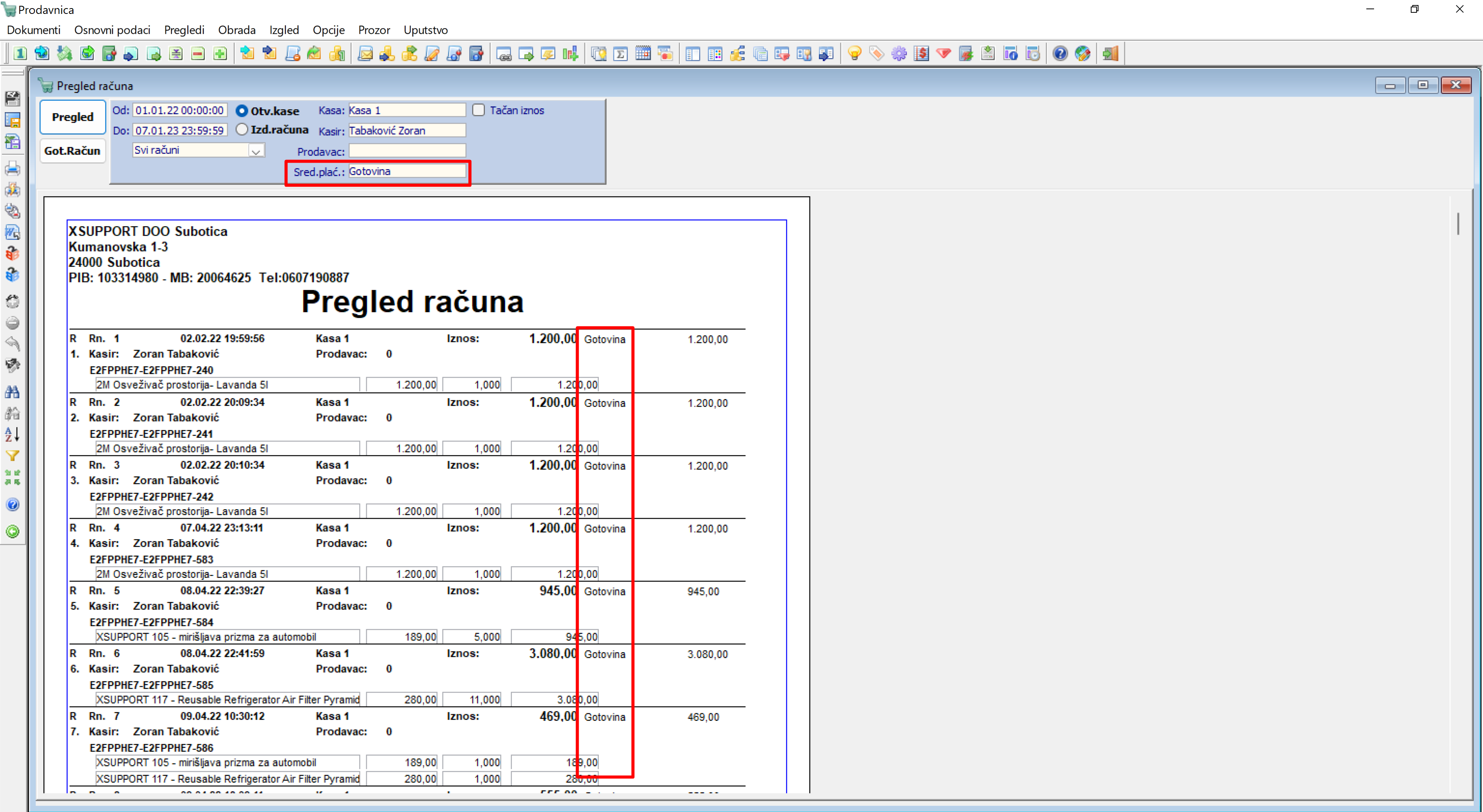Click the A-Z sort icon

13,434
